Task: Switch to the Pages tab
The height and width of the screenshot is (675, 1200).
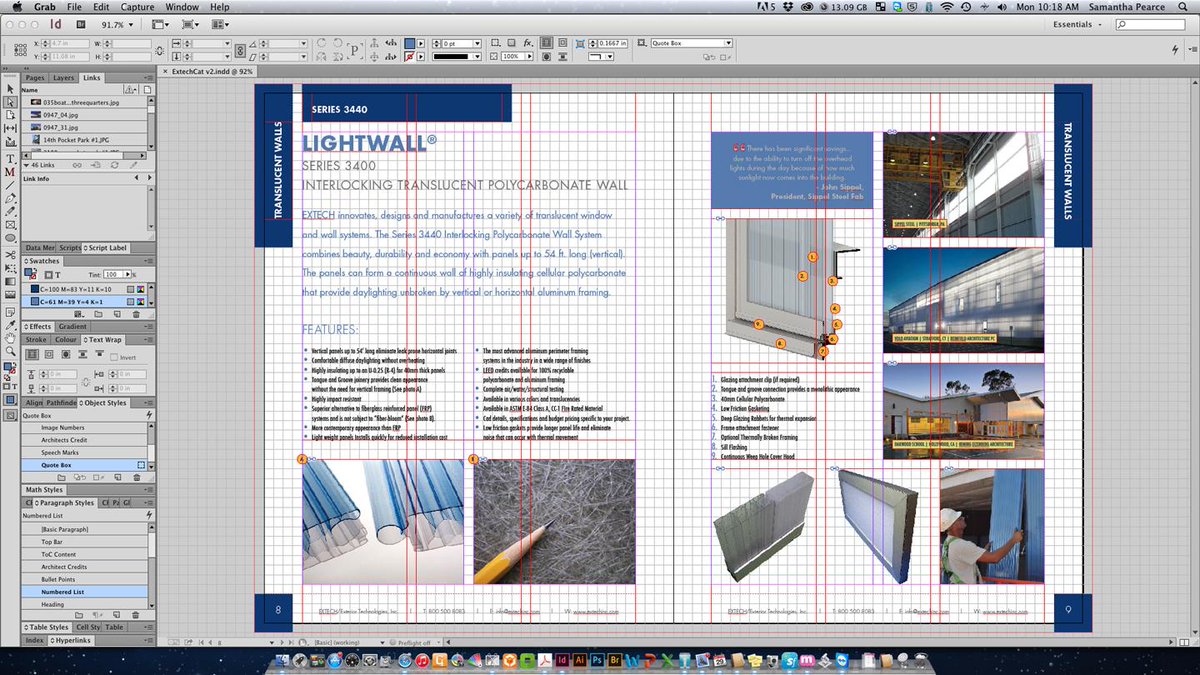Action: click(35, 77)
